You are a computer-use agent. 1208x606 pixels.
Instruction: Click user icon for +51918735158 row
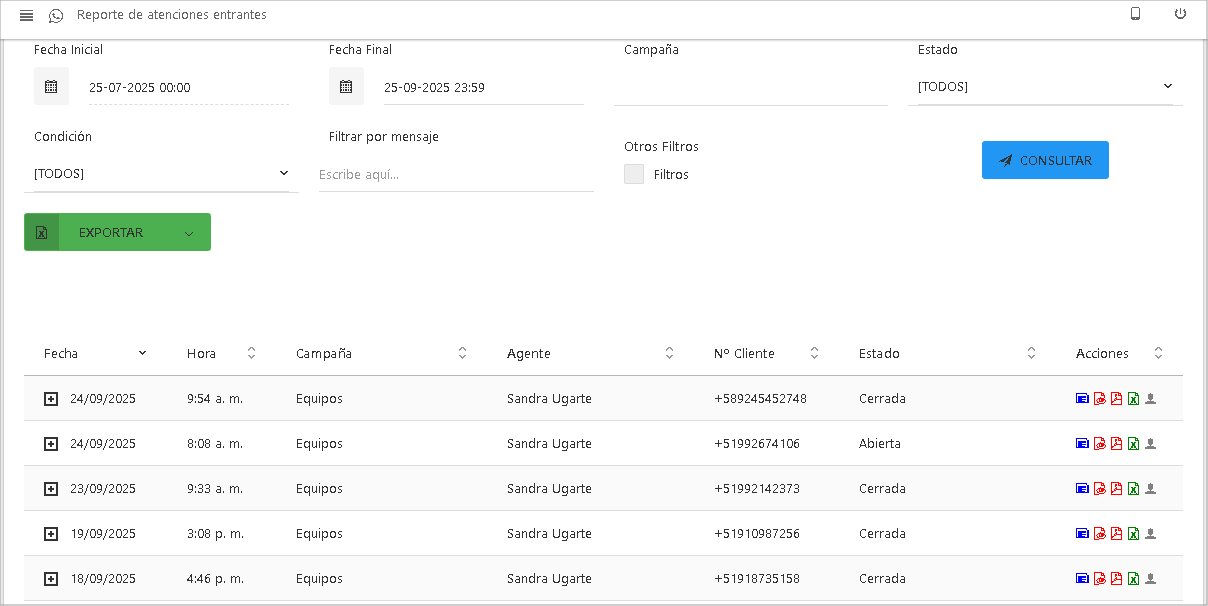(1150, 579)
